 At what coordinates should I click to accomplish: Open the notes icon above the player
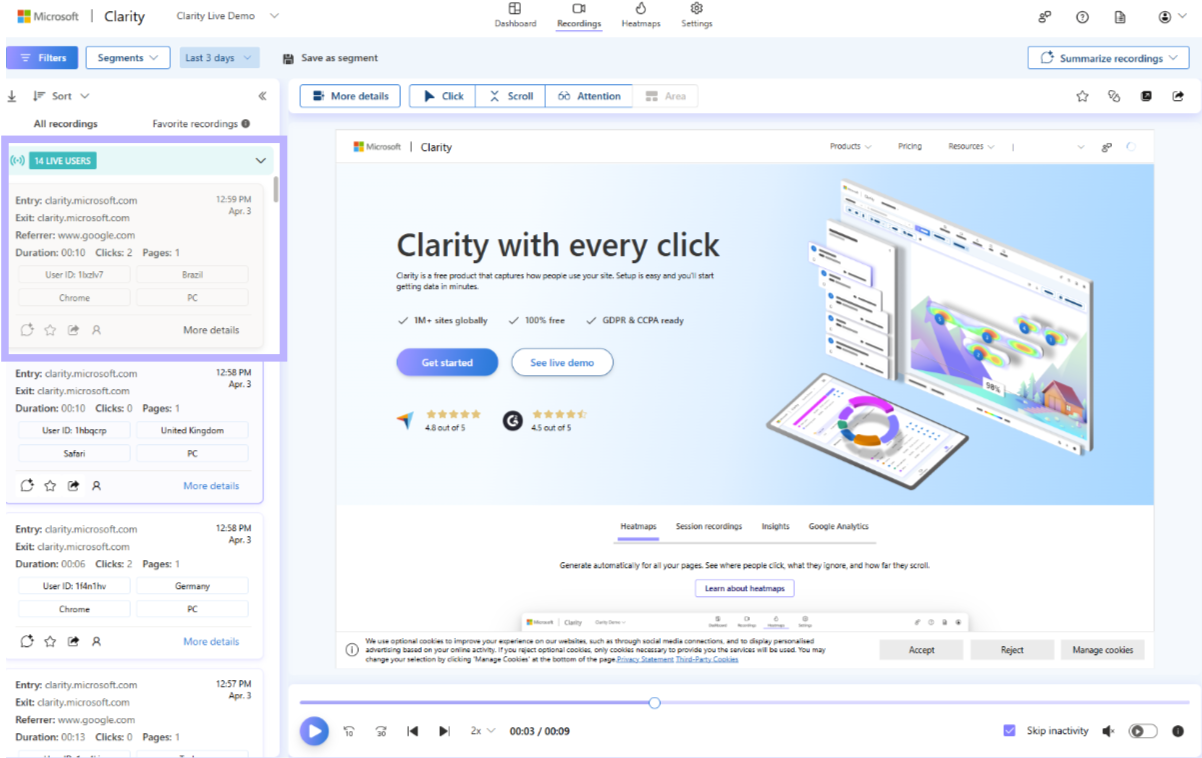coord(1146,96)
